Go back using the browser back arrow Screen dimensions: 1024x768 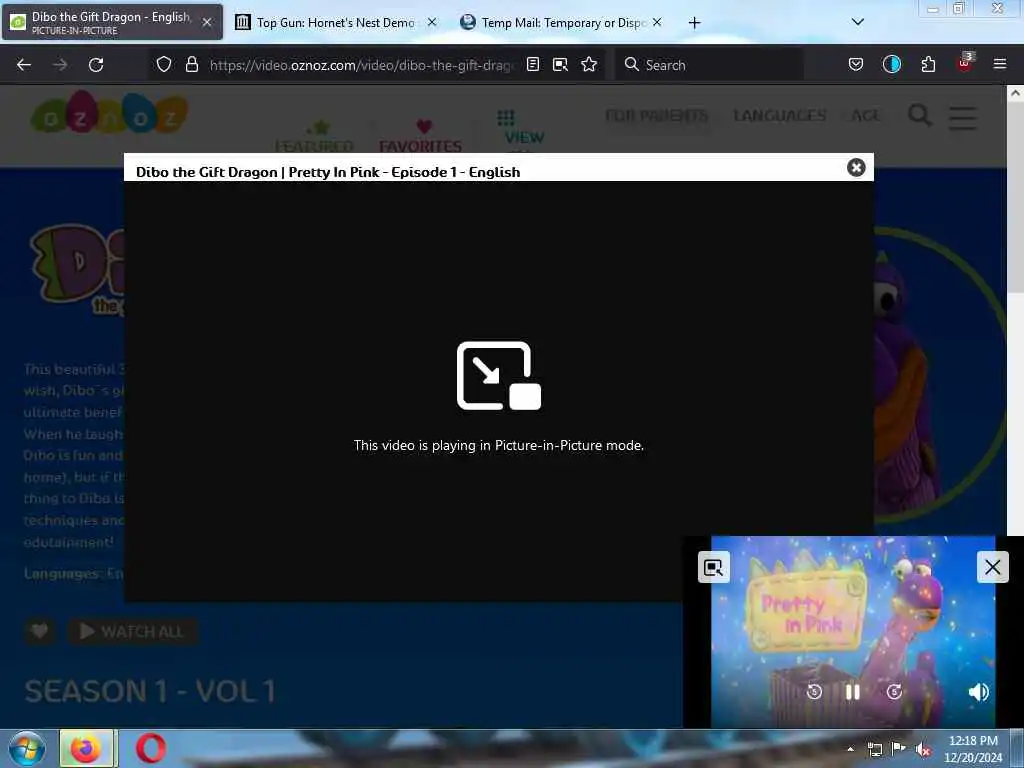(x=24, y=65)
